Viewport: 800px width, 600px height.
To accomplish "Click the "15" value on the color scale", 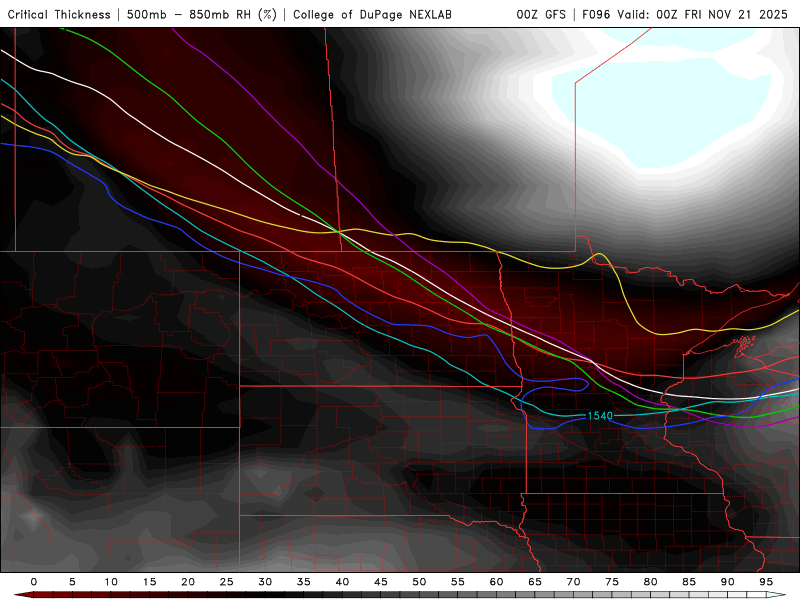I will point(149,582).
